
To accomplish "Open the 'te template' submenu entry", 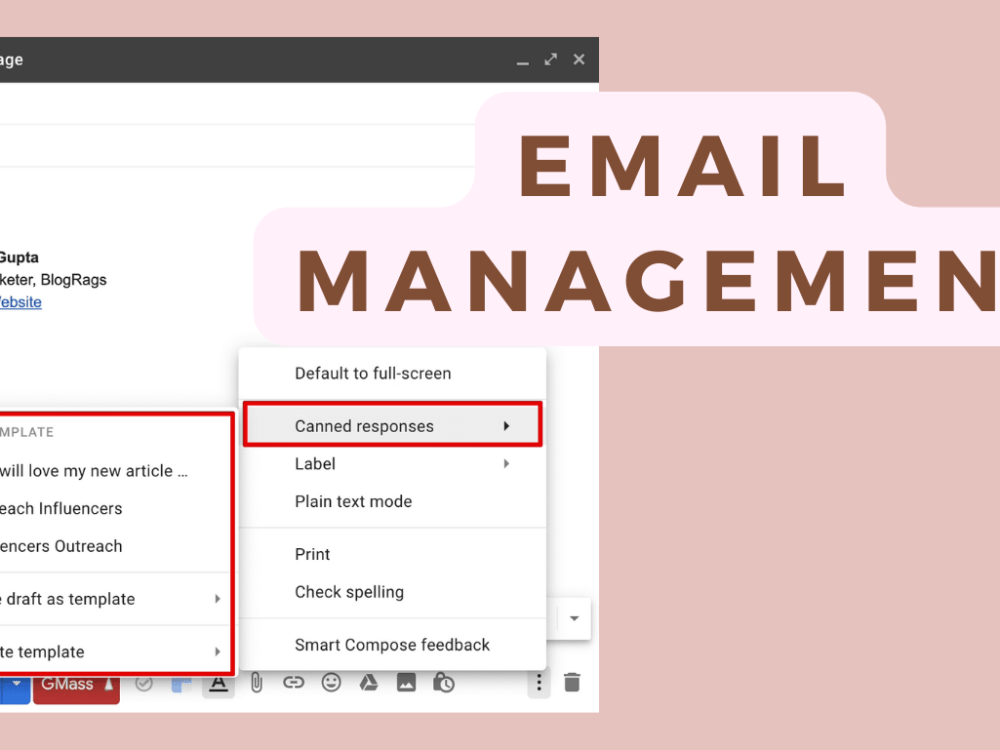I will click(115, 652).
